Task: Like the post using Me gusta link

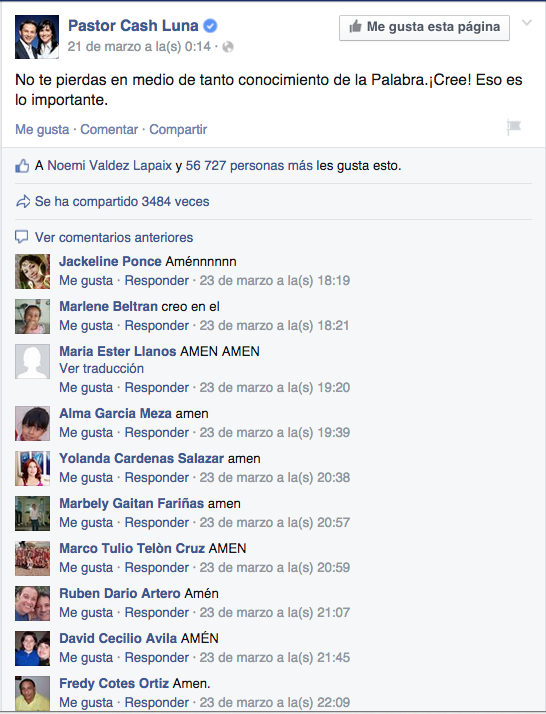Action: 42,129
